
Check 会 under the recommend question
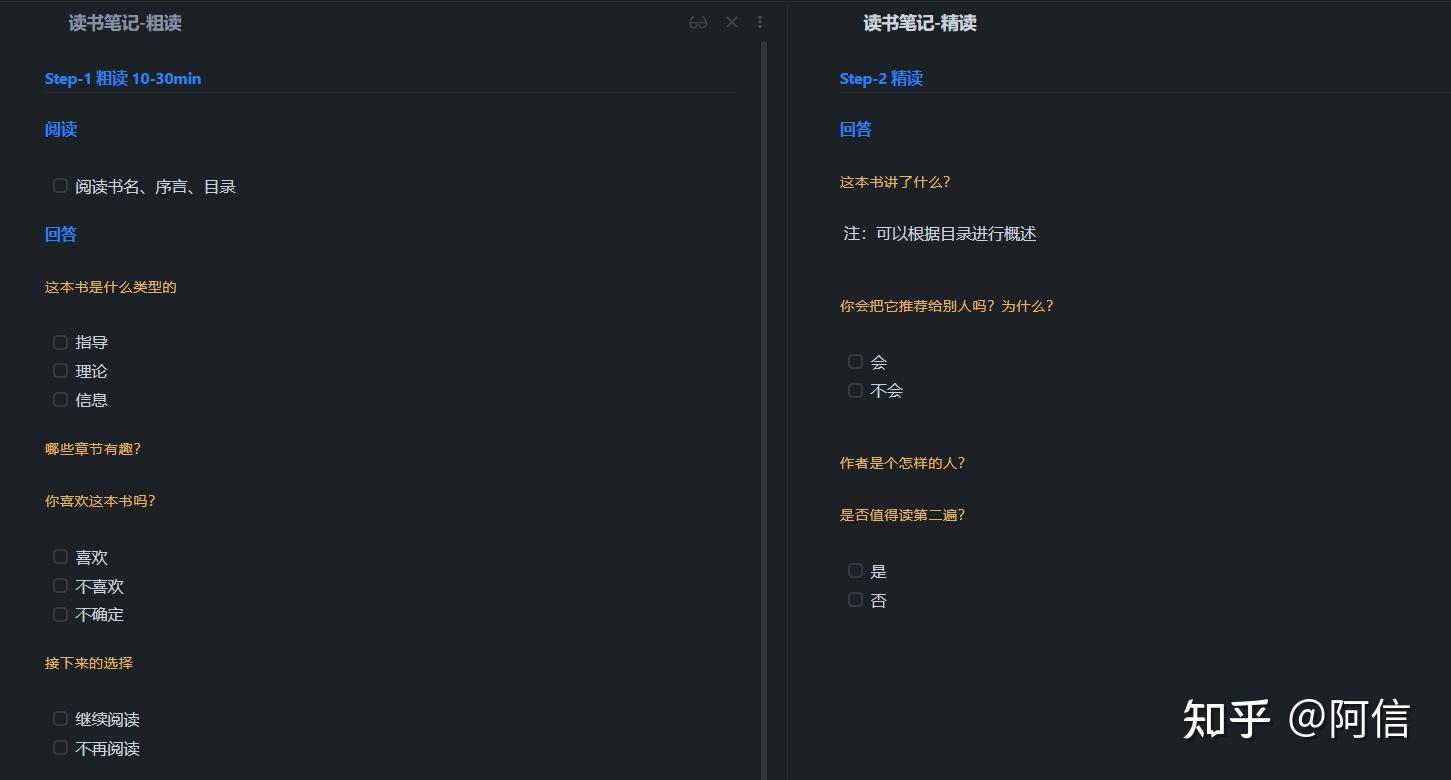tap(855, 361)
